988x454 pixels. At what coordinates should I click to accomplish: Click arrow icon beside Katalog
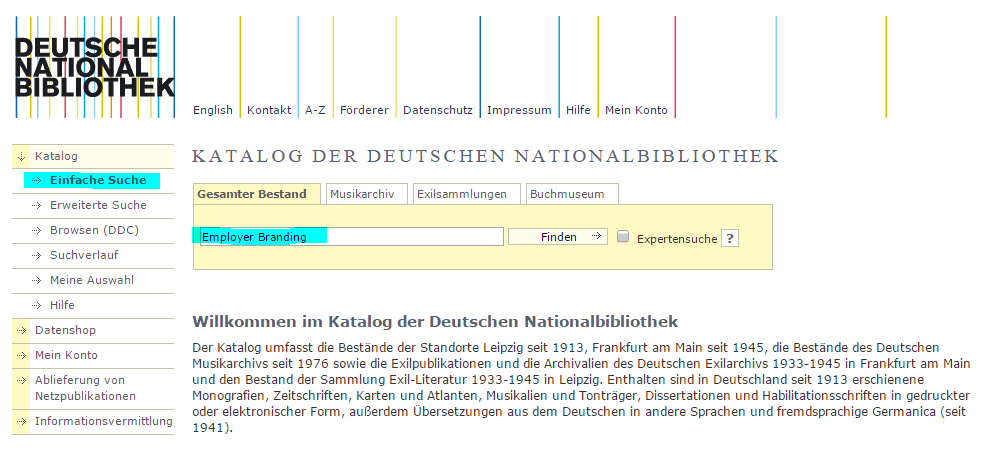pos(21,156)
